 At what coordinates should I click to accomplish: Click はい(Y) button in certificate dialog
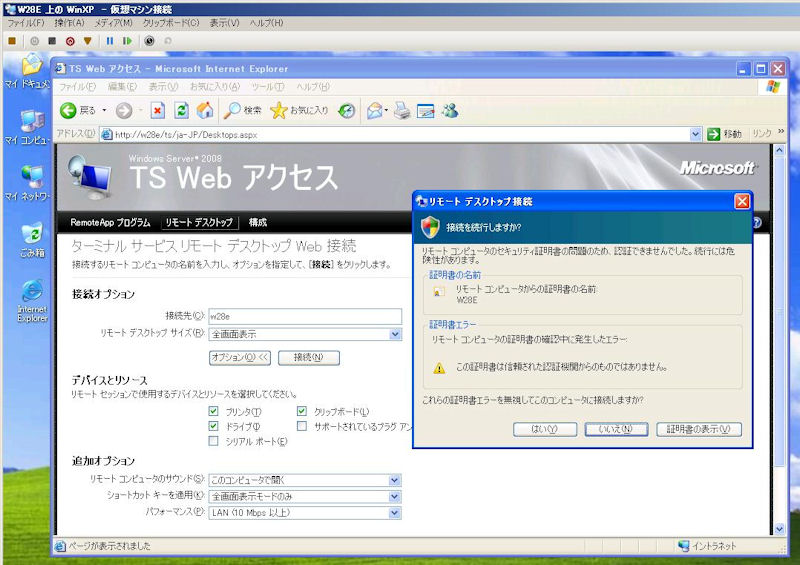[545, 429]
